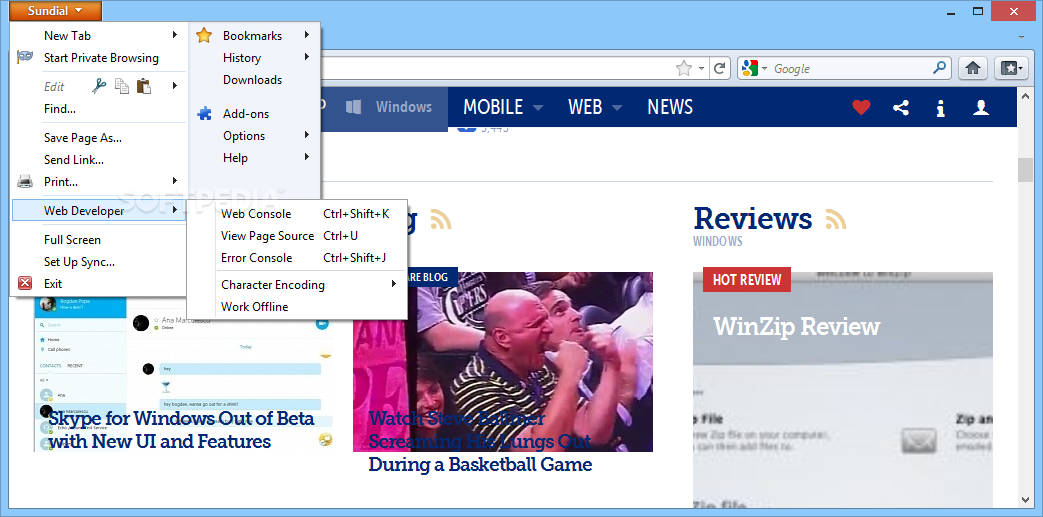Select Start Private Browsing
1043x517 pixels.
[100, 58]
